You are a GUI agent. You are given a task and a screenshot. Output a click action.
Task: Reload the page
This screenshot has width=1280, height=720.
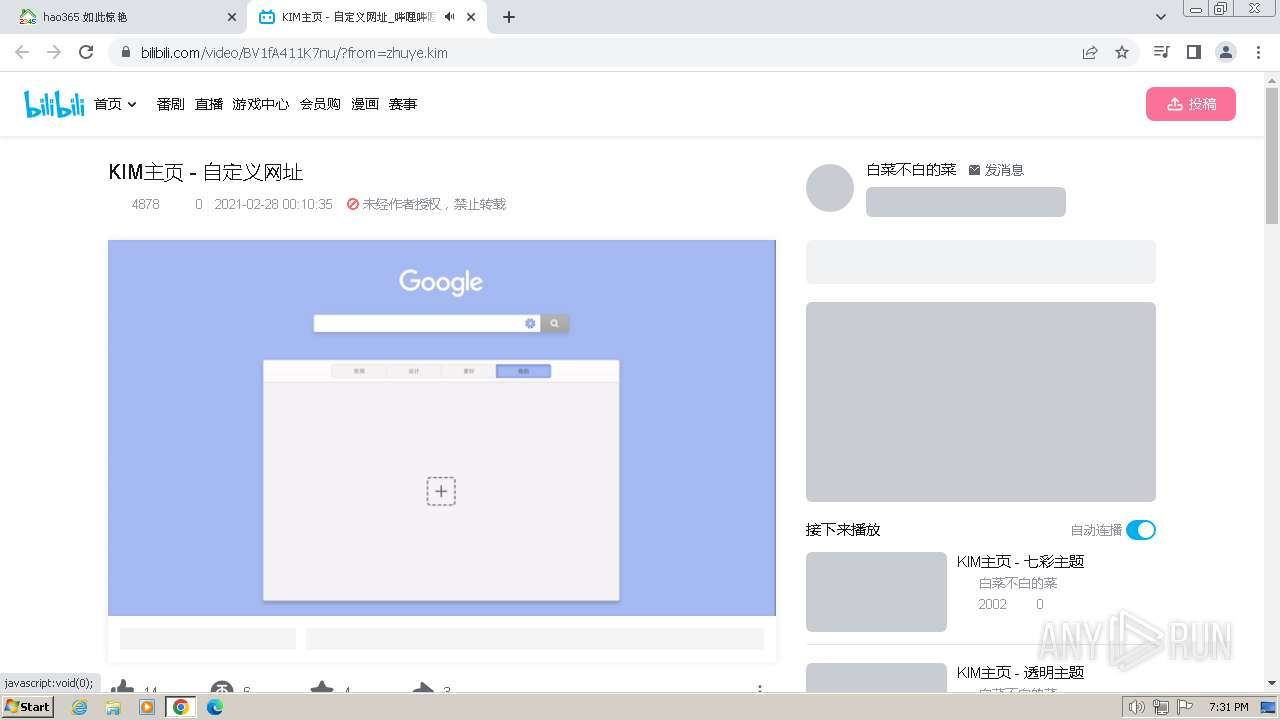coord(86,52)
